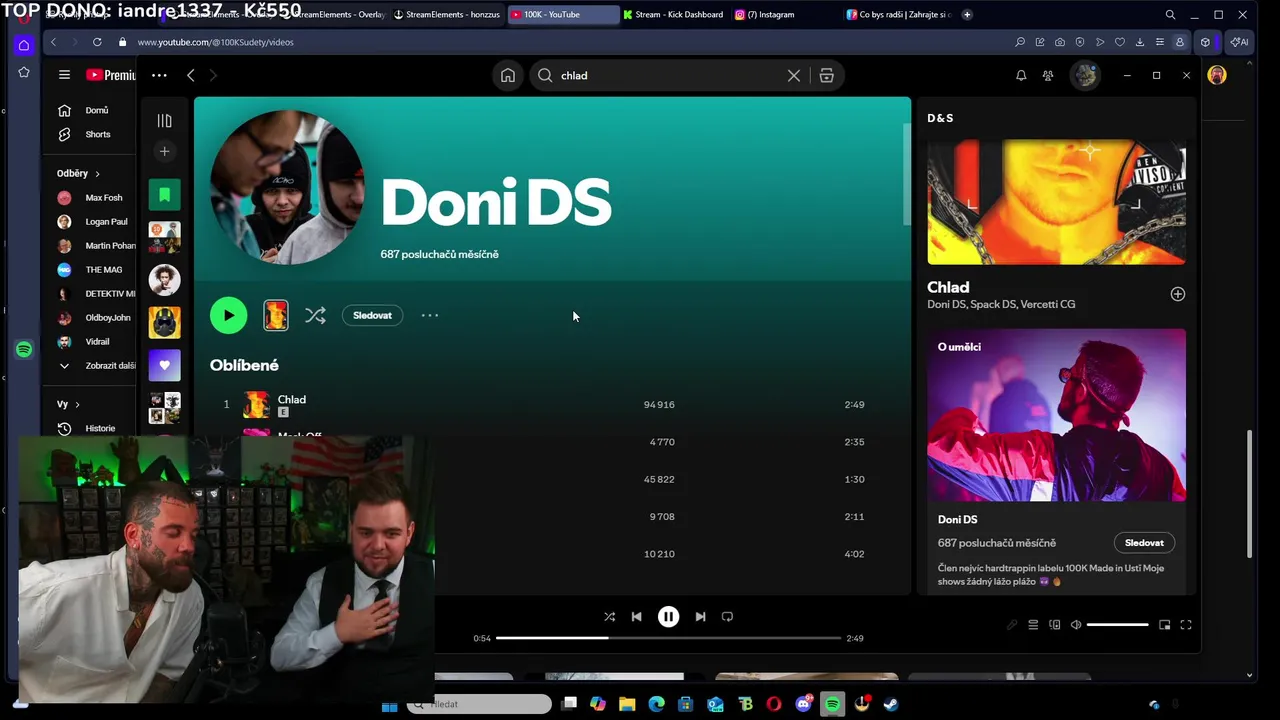Open the Spotify three-dot app menu
Image resolution: width=1280 pixels, height=720 pixels.
point(159,75)
